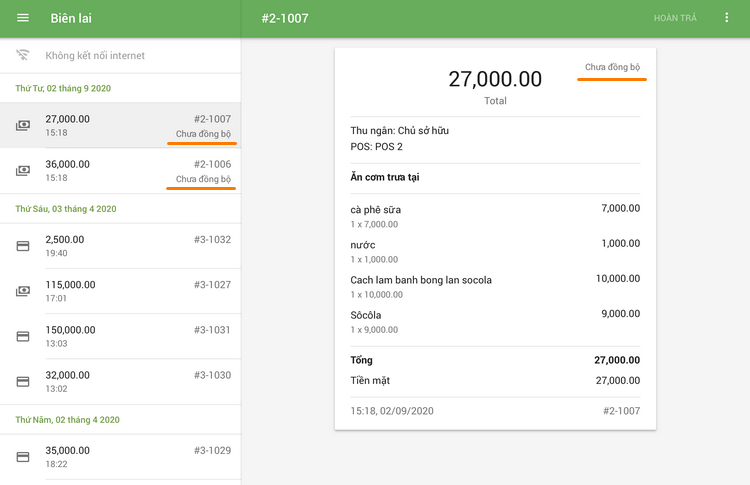750x485 pixels.
Task: Click cash icon on receipt #3-1027
Action: (23, 291)
